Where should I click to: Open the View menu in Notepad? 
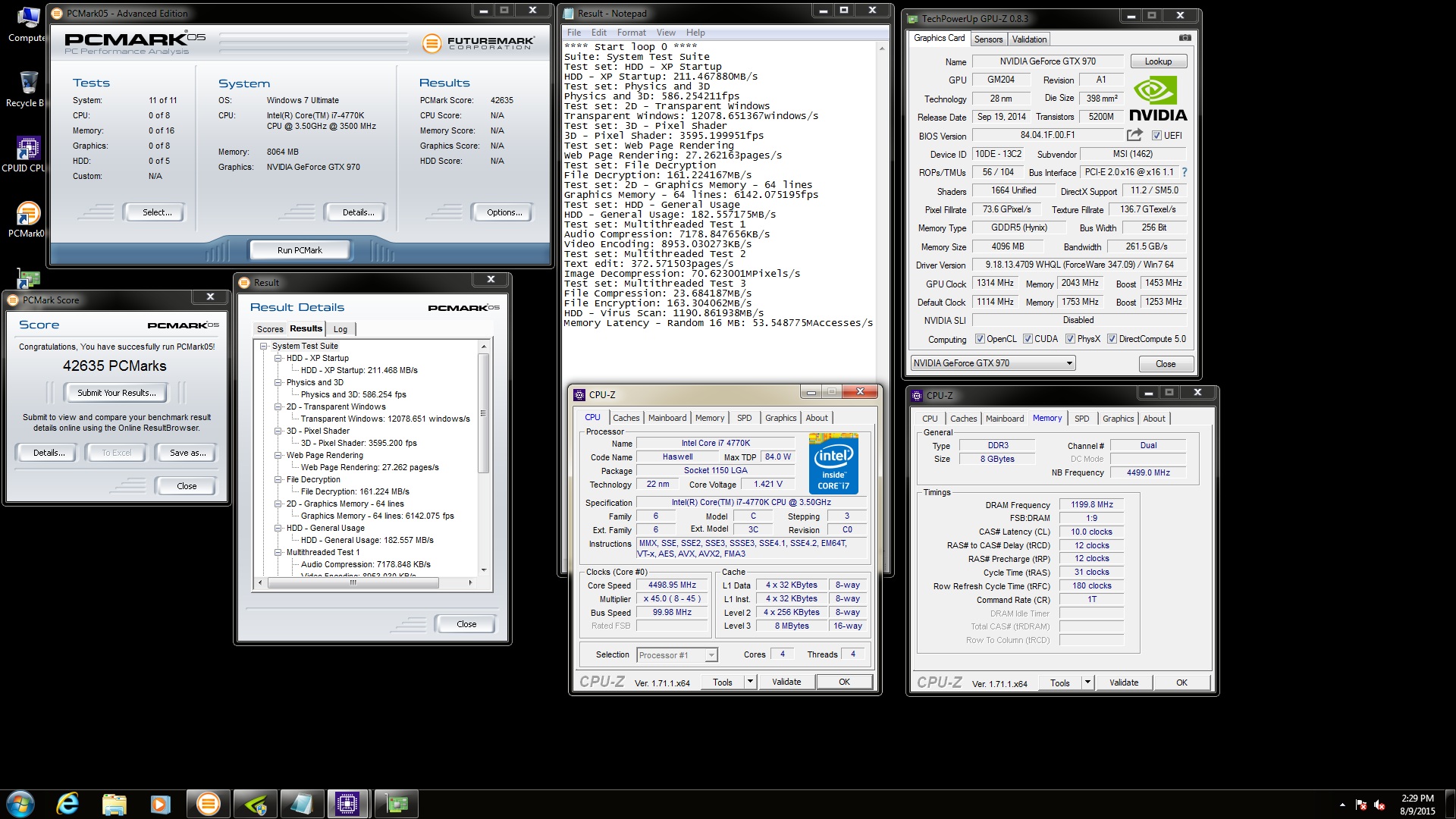(x=666, y=33)
